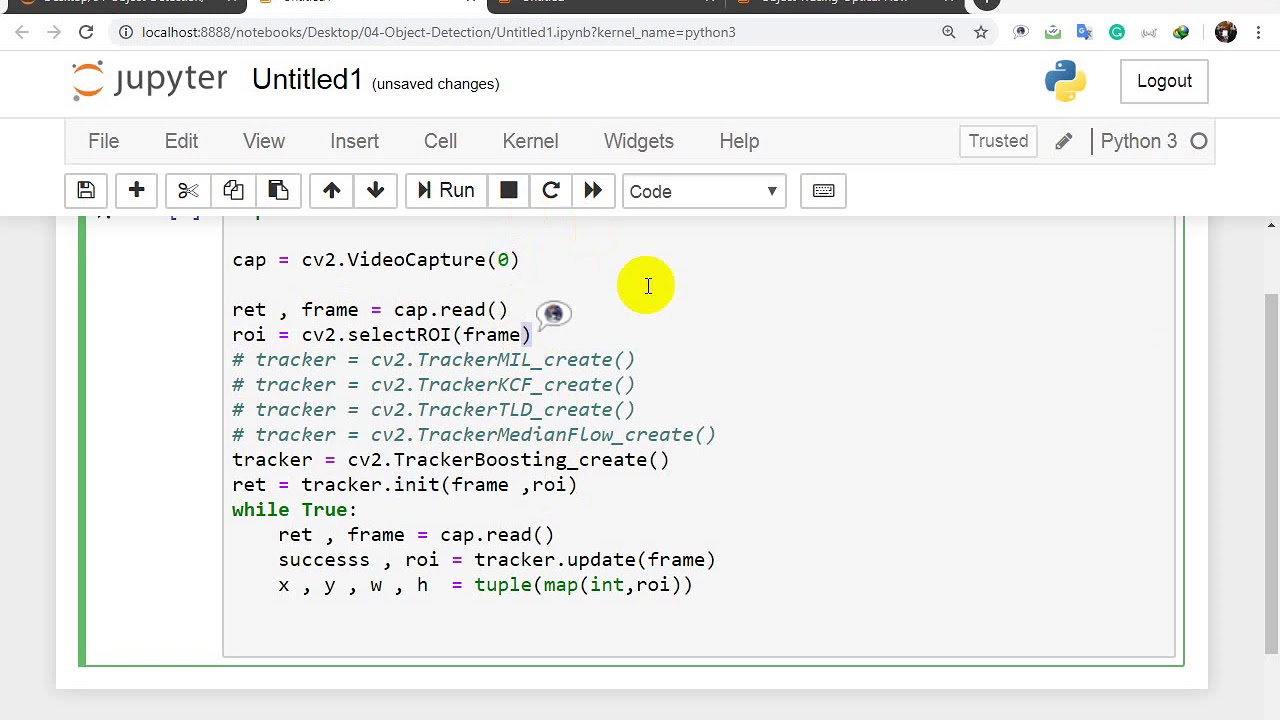Click the pencil edit mode indicator
The image size is (1280, 720).
click(1063, 141)
